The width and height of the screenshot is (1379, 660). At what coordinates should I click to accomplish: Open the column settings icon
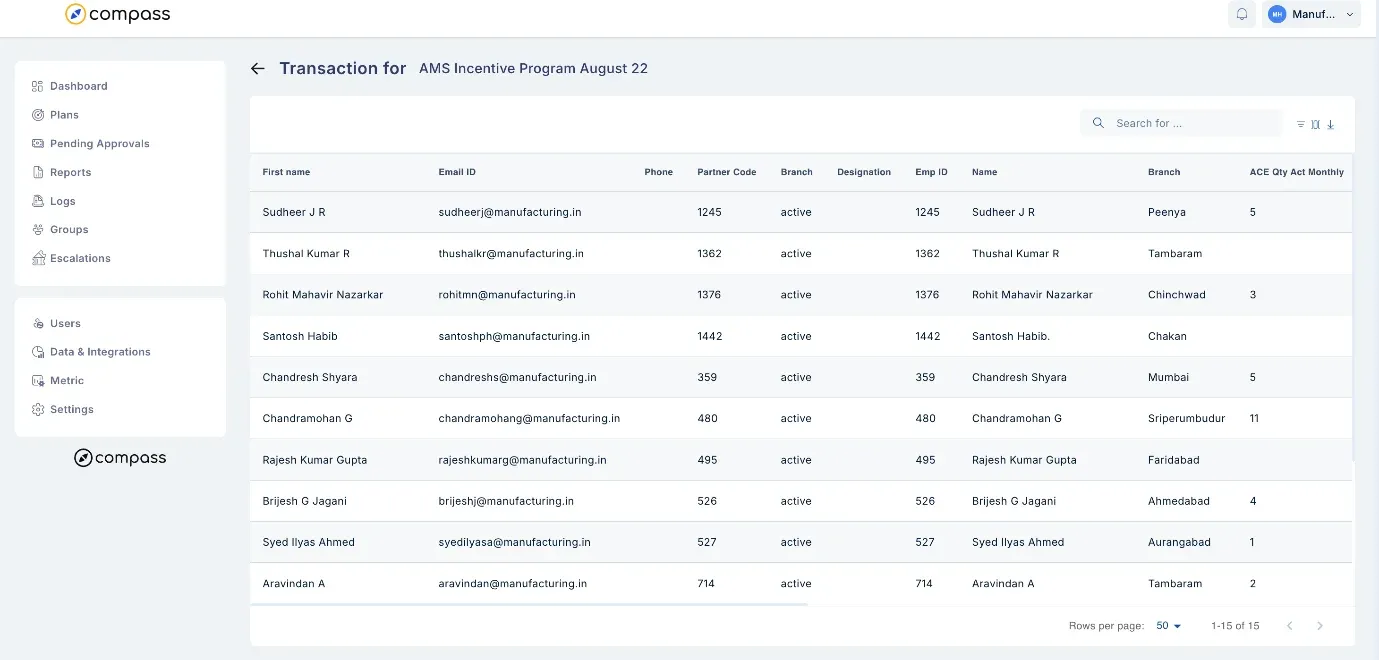pos(1316,124)
